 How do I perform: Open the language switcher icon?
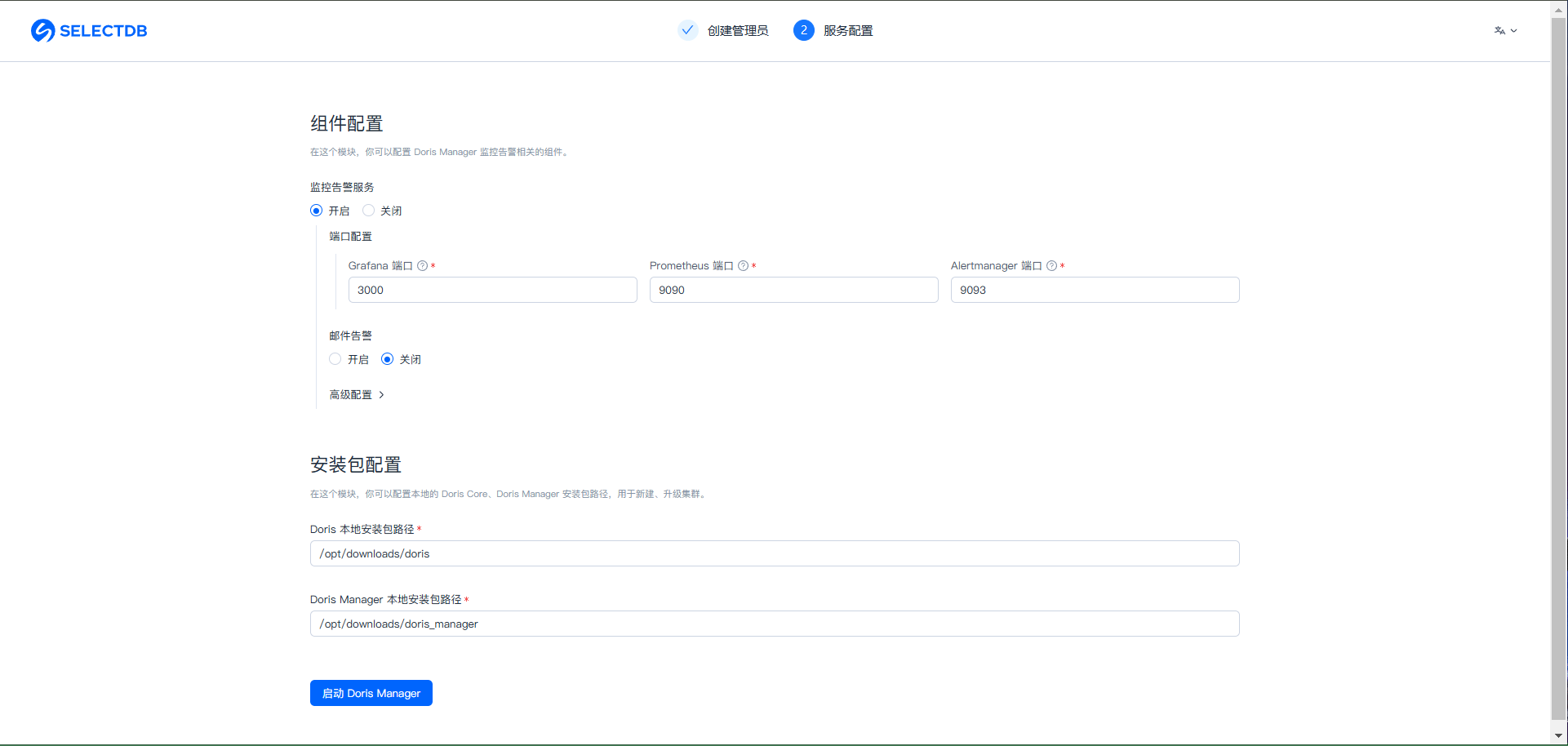1499,31
